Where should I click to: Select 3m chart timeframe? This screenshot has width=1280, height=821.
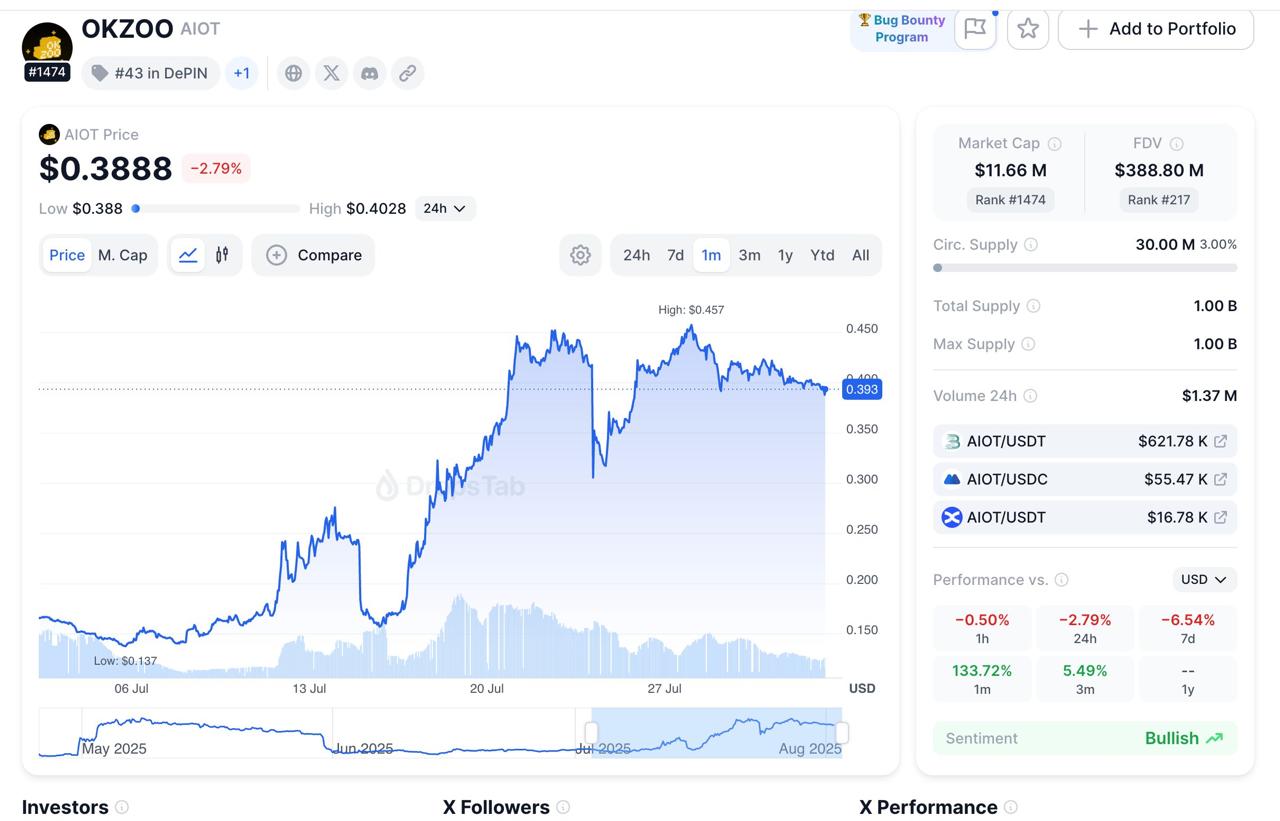coord(750,255)
